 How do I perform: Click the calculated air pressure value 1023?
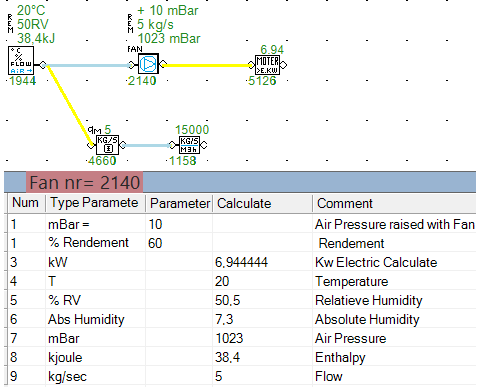coord(229,338)
